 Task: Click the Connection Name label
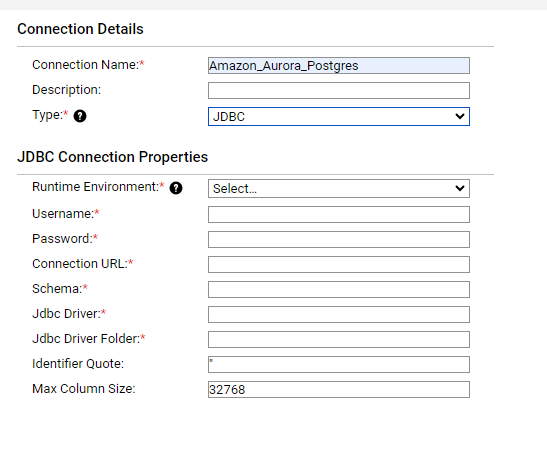click(88, 65)
